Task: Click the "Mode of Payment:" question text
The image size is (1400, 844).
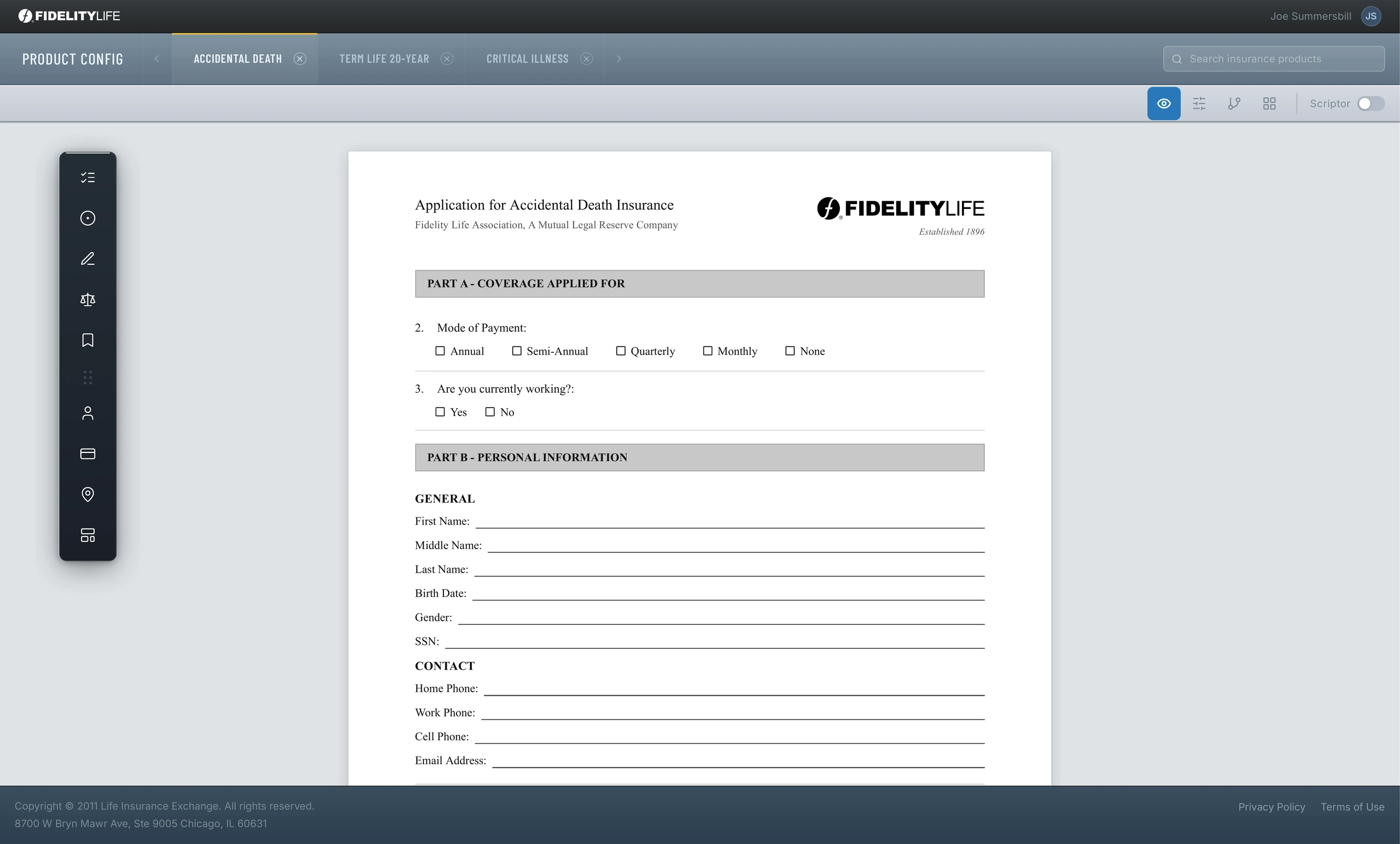Action: pyautogui.click(x=481, y=328)
